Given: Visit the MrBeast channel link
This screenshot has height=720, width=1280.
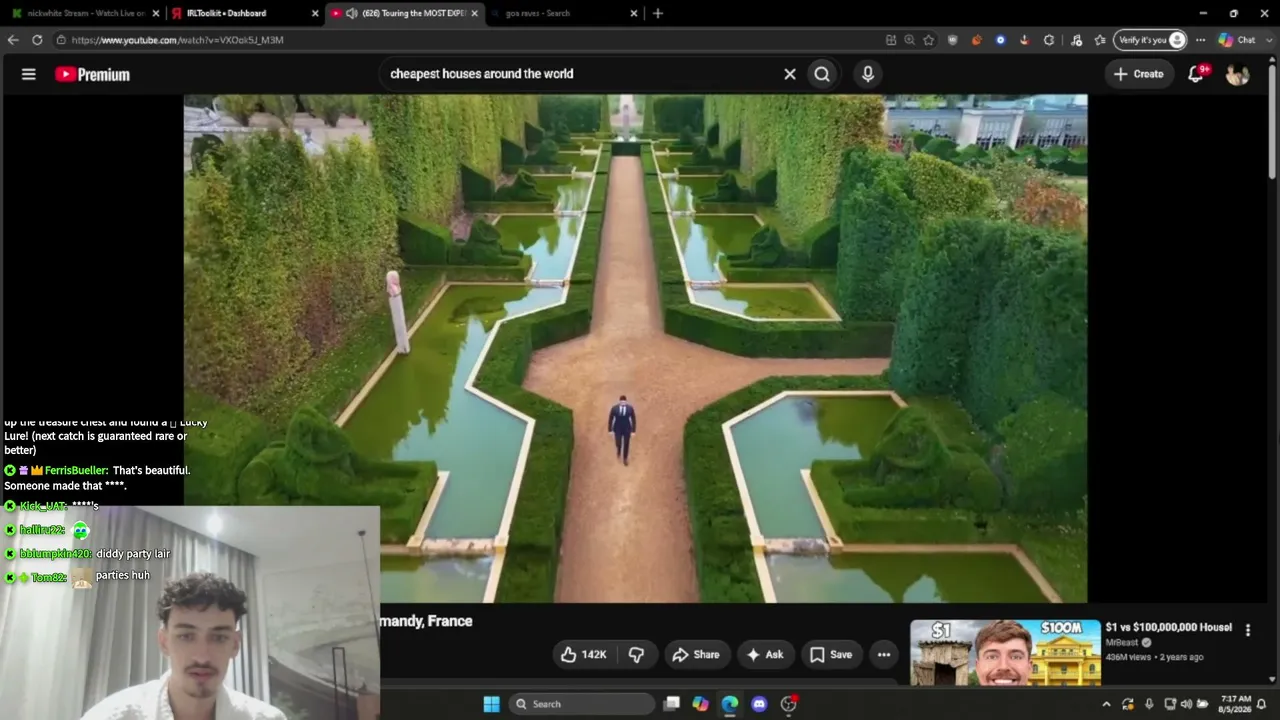Looking at the screenshot, I should coord(1123,642).
